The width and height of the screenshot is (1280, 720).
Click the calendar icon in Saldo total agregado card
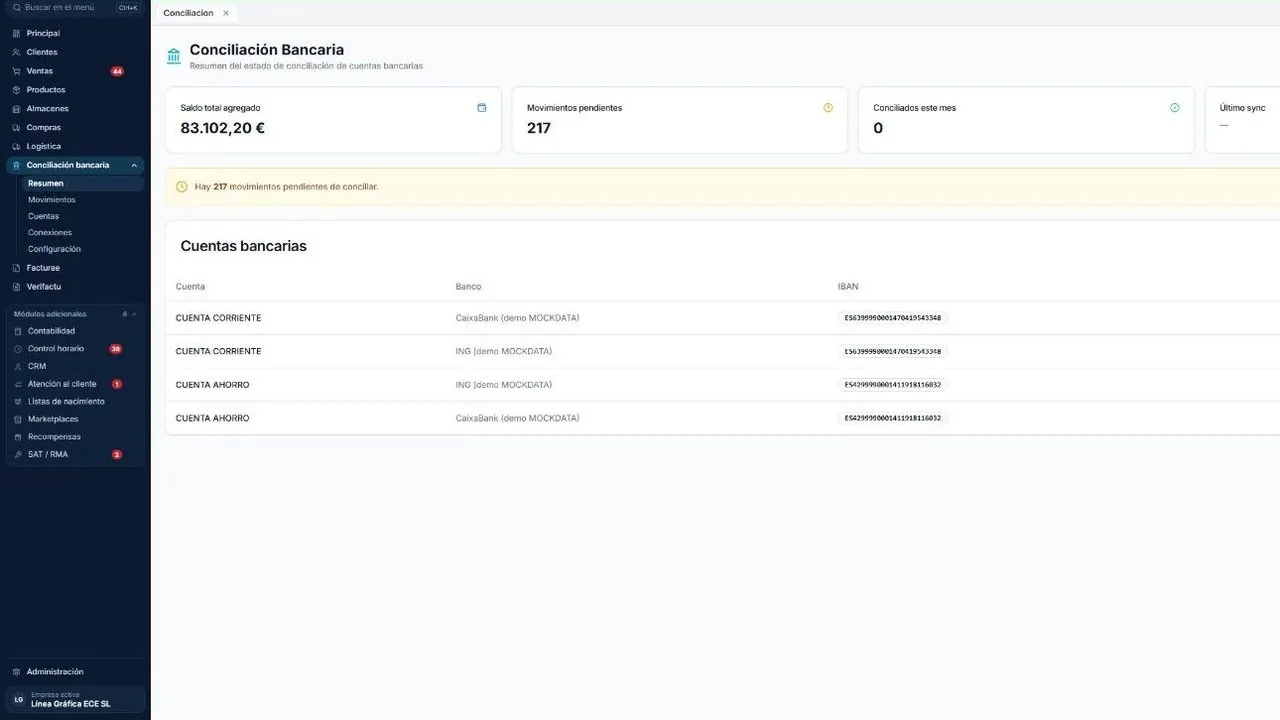tap(482, 107)
